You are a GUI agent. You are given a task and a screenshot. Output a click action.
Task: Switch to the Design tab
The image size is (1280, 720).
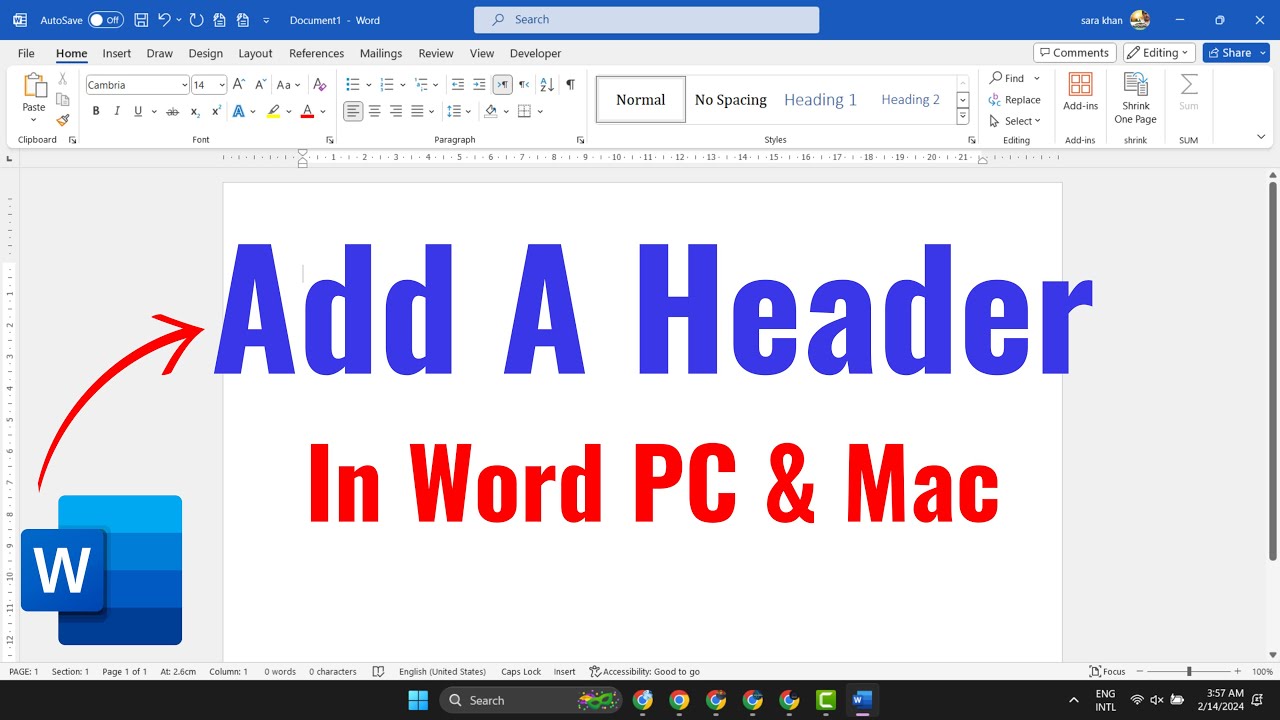click(x=206, y=53)
